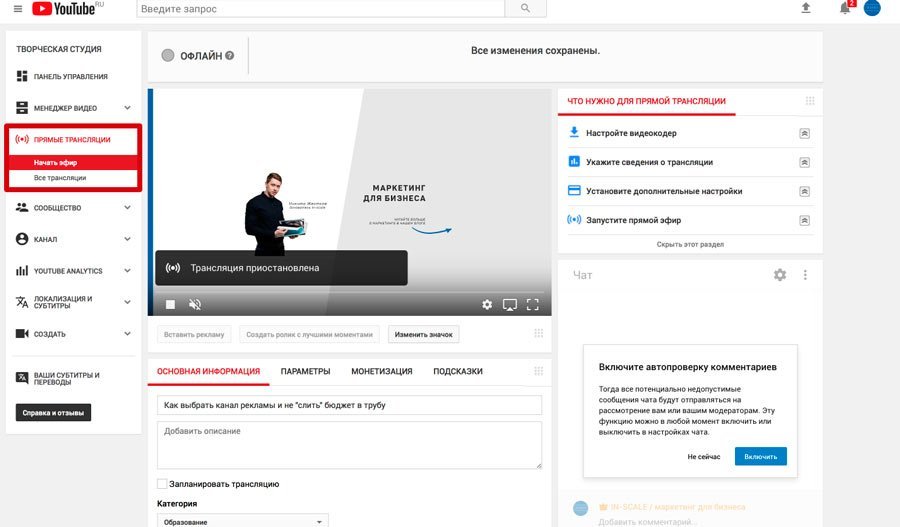Click the download icon by Настройте видеокодер
Screen dimensions: 900x527
coord(573,133)
